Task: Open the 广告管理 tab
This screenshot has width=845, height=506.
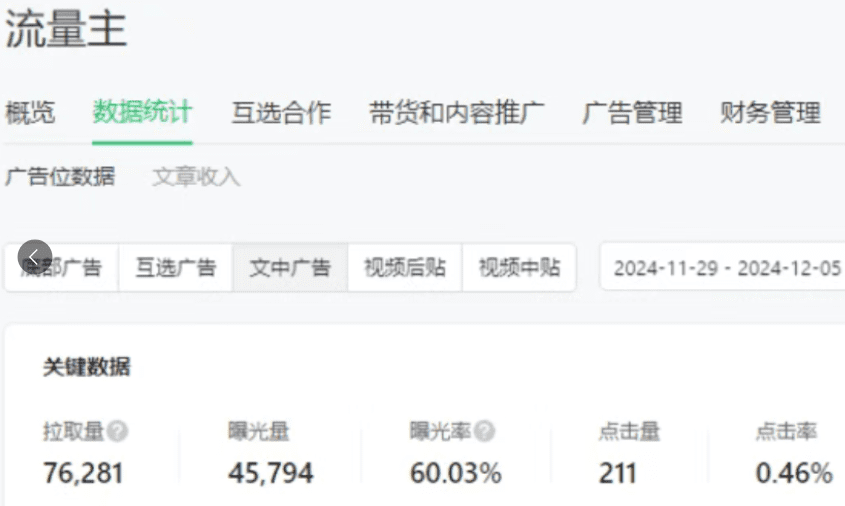Action: [x=632, y=112]
